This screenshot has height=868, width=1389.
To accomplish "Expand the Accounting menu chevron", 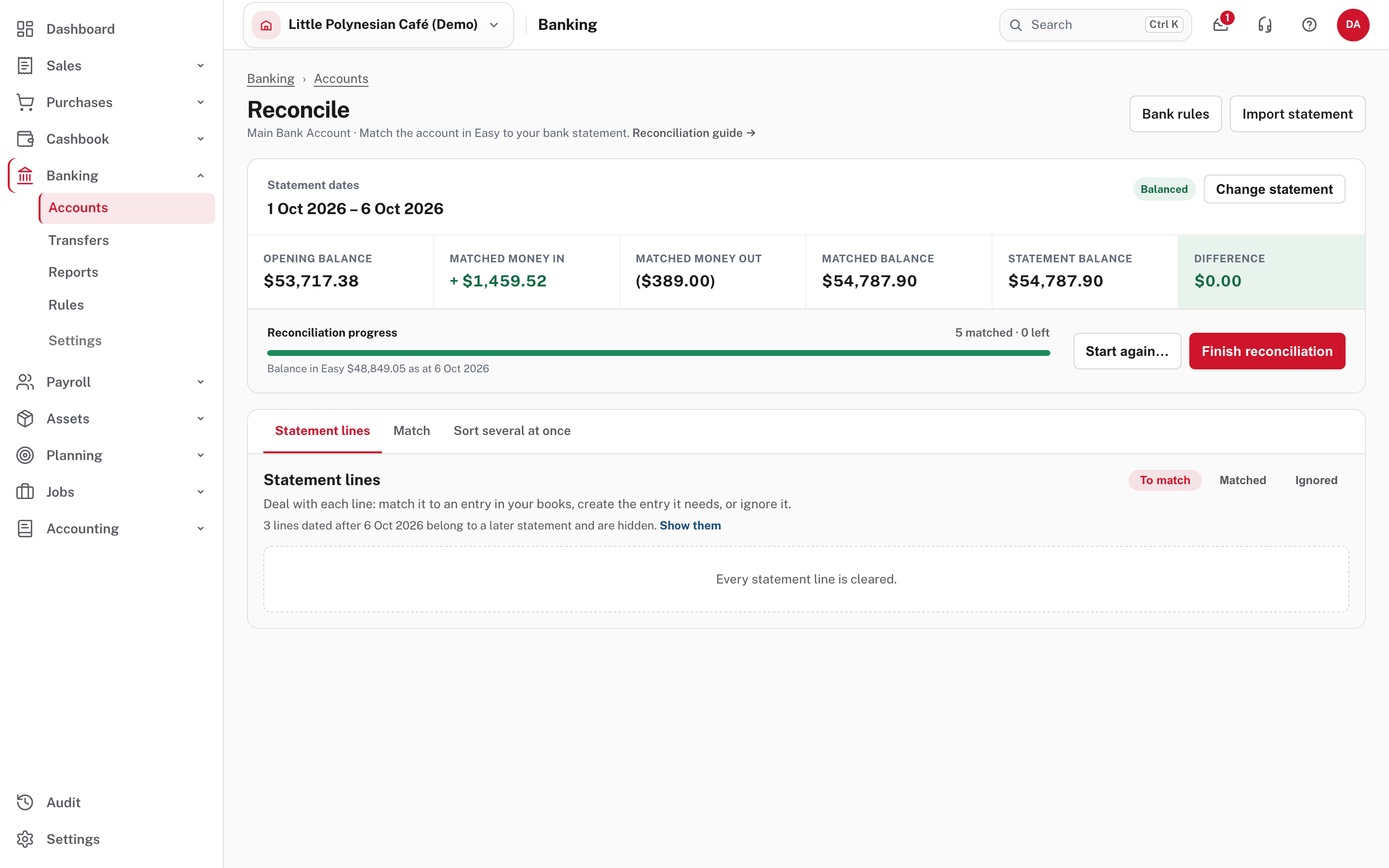I will coord(200,529).
